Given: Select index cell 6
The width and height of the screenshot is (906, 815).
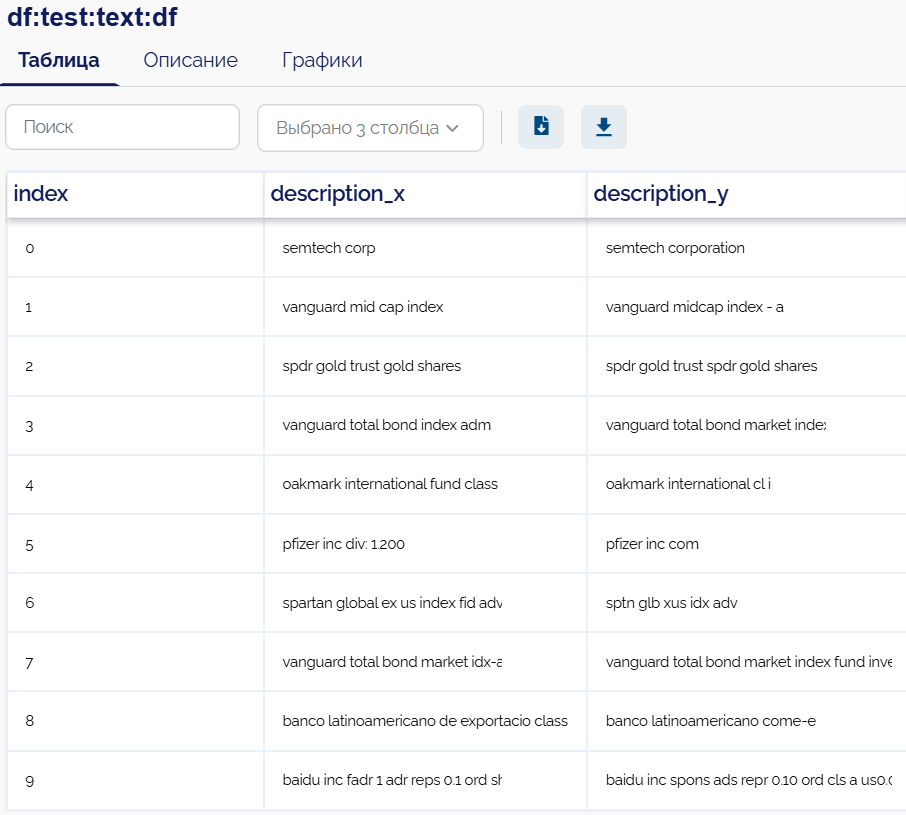Looking at the screenshot, I should [x=135, y=603].
